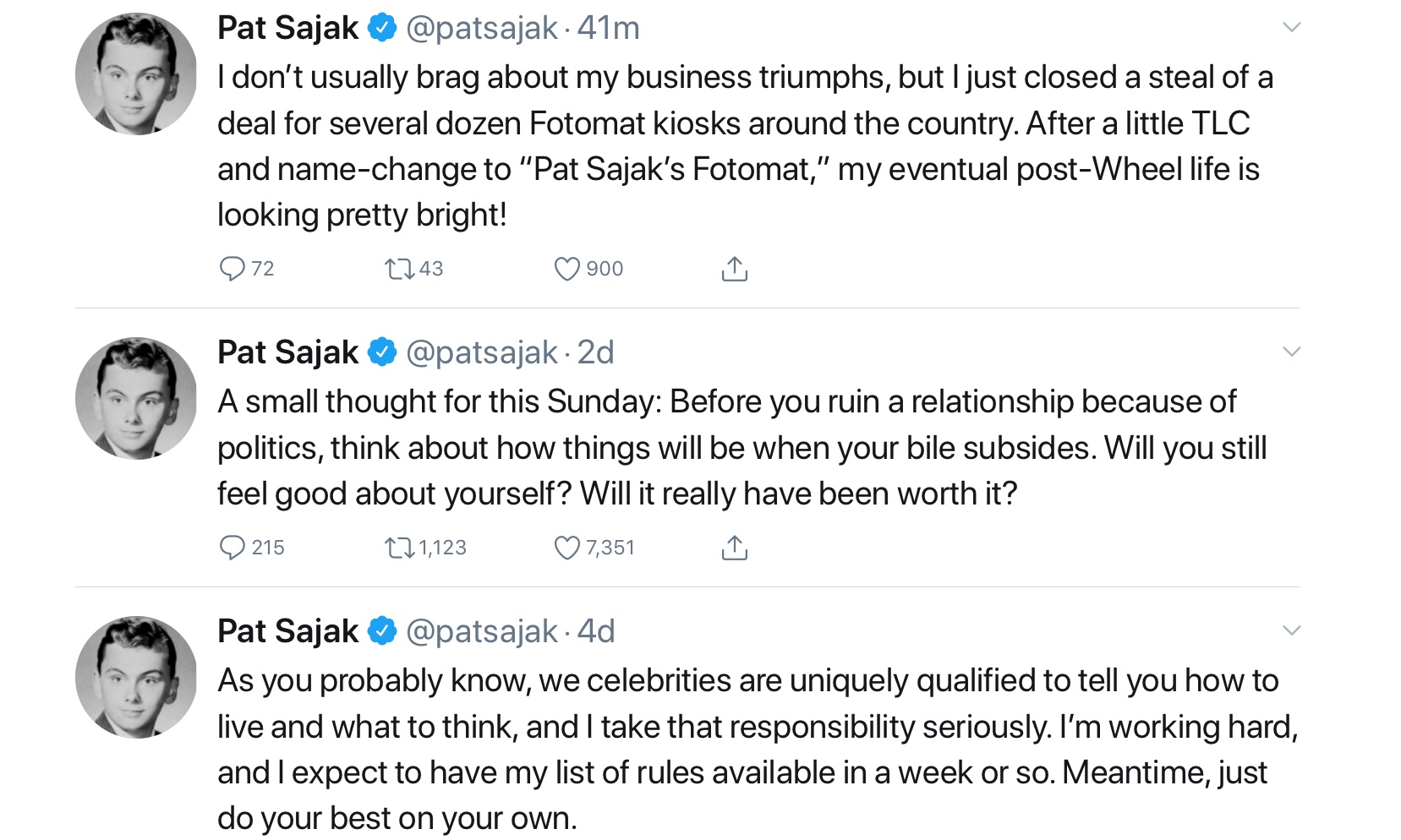Retweet the Sunday politics tweet
Image resolution: width=1401 pixels, height=840 pixels.
pos(399,548)
